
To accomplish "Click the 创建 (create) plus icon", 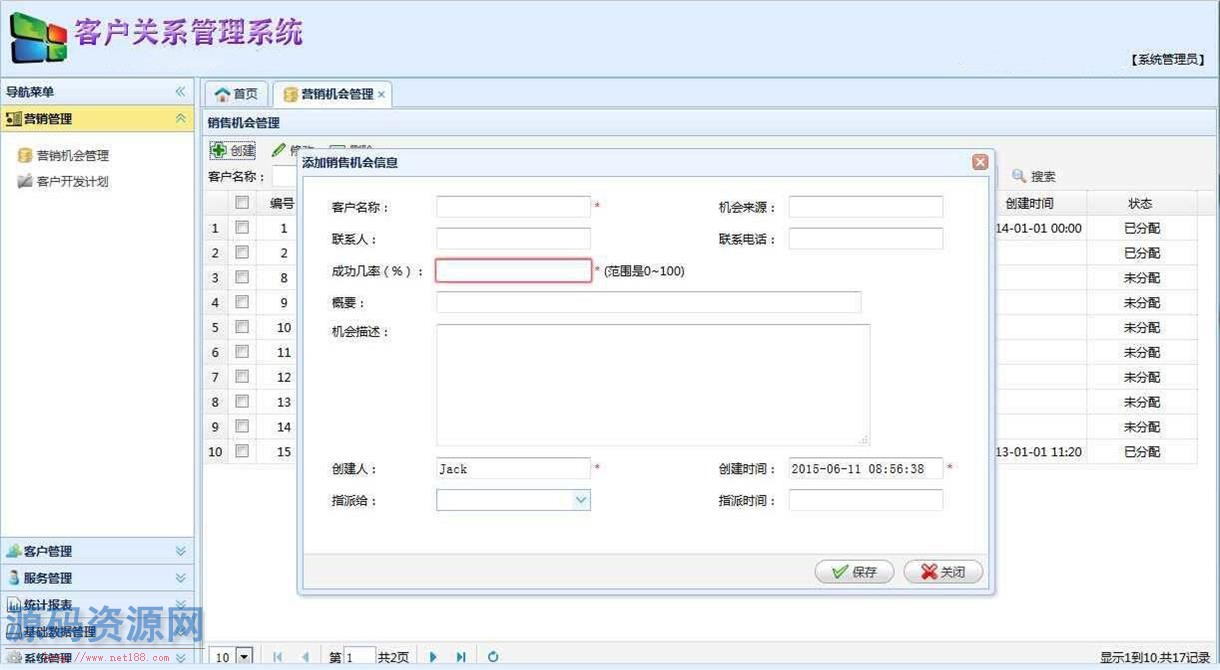I will (x=219, y=150).
